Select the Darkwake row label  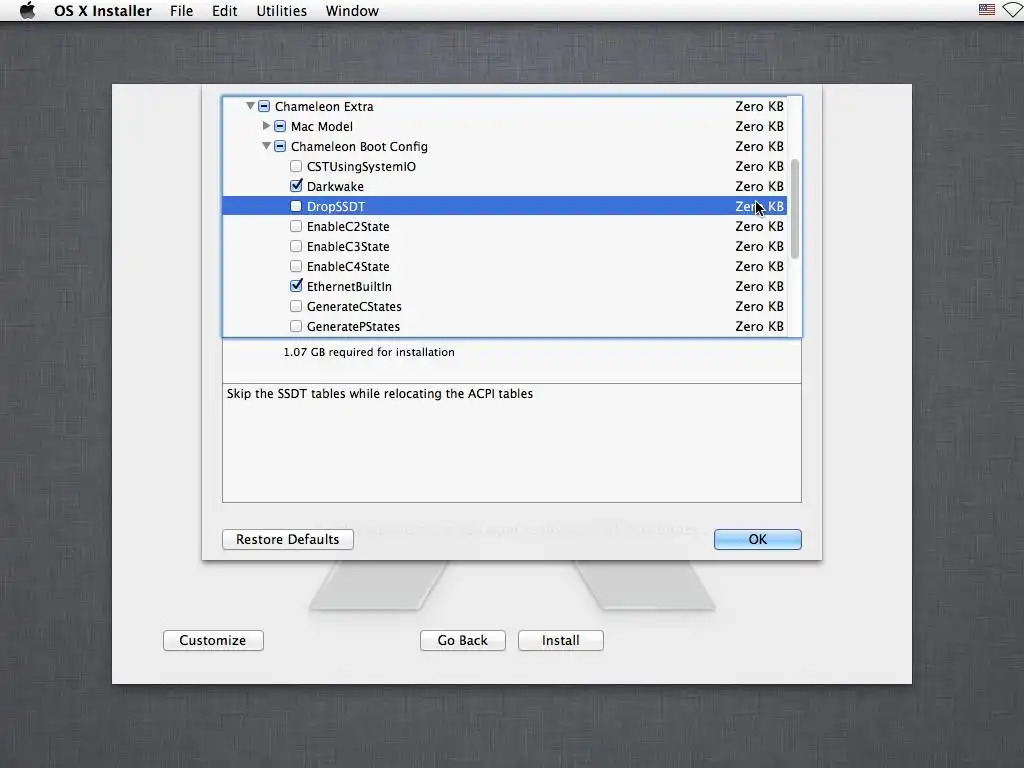point(335,187)
